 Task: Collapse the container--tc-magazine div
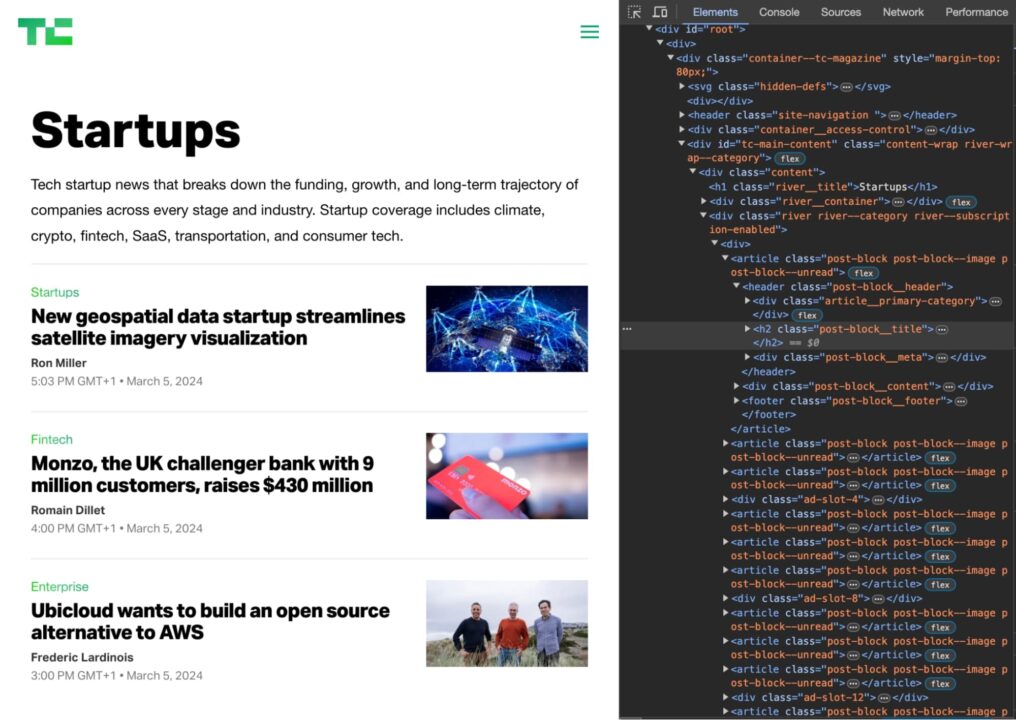pyautogui.click(x=671, y=58)
